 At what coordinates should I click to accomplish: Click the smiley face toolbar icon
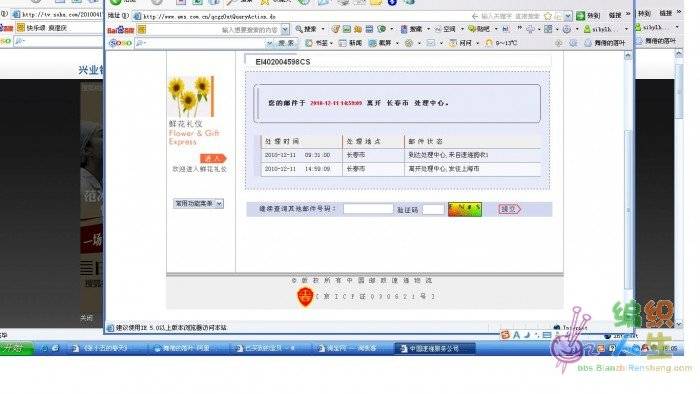point(567,29)
